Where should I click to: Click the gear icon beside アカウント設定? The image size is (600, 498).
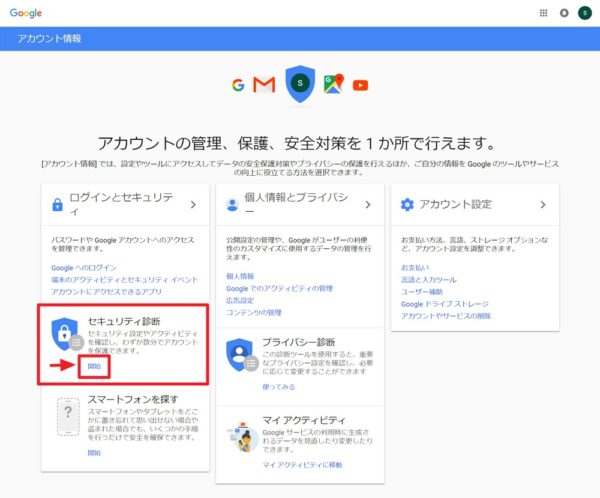click(x=407, y=204)
